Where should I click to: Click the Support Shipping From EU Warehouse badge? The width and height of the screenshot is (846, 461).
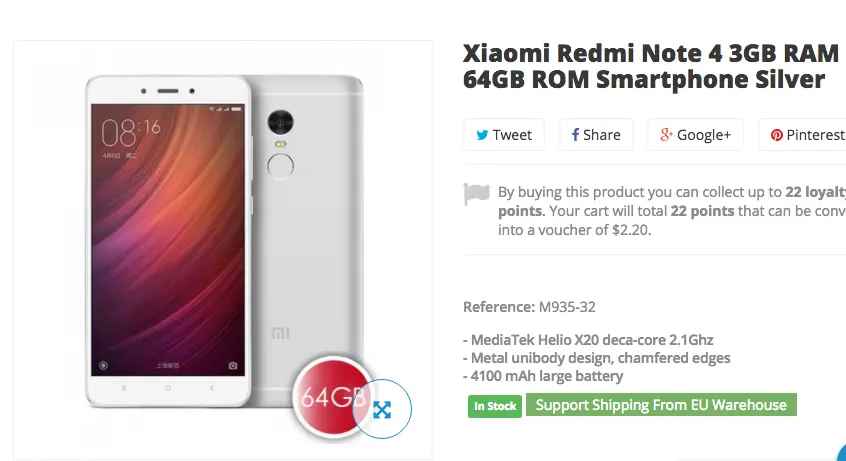click(x=661, y=405)
